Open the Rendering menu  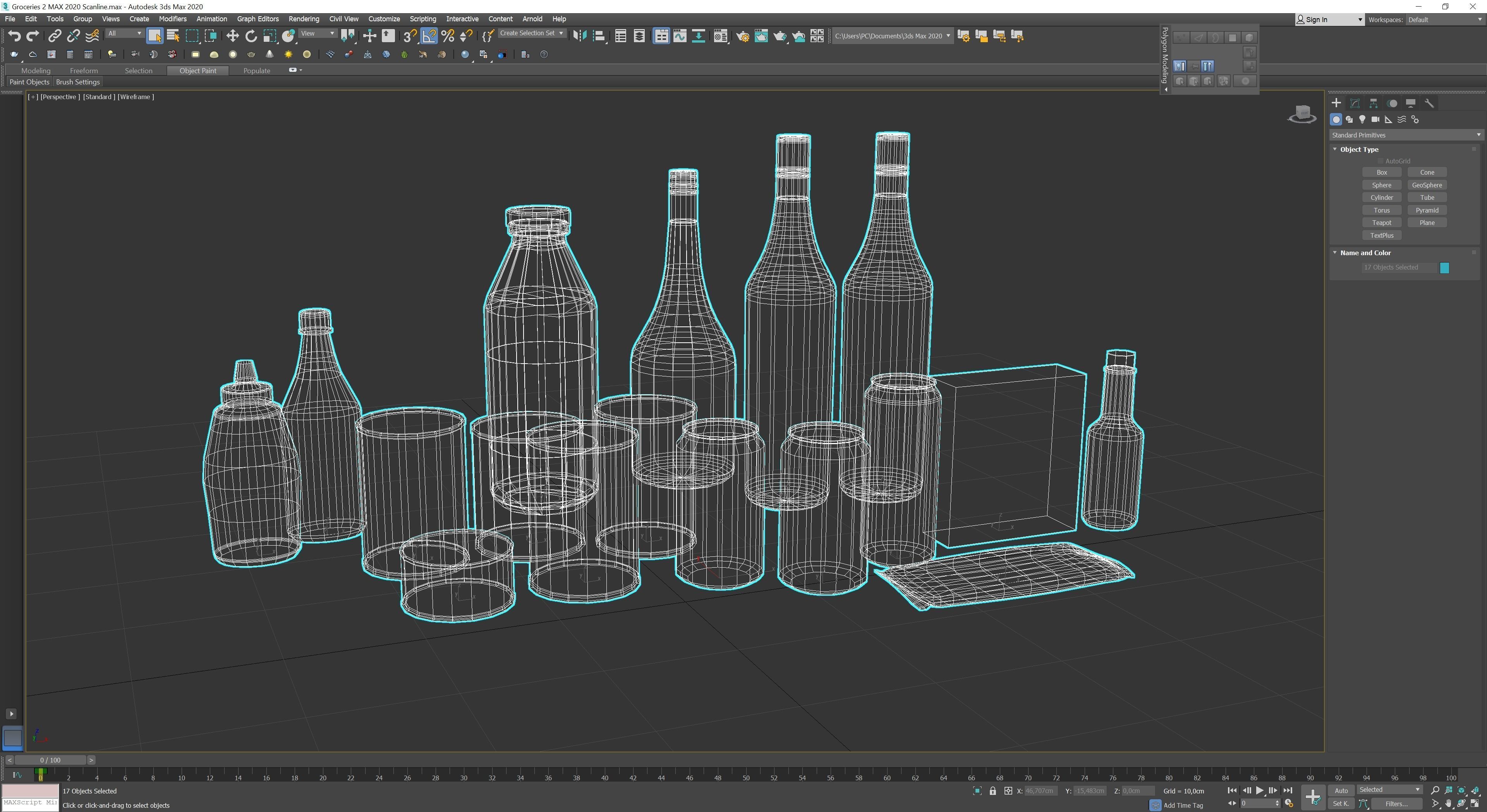click(304, 19)
